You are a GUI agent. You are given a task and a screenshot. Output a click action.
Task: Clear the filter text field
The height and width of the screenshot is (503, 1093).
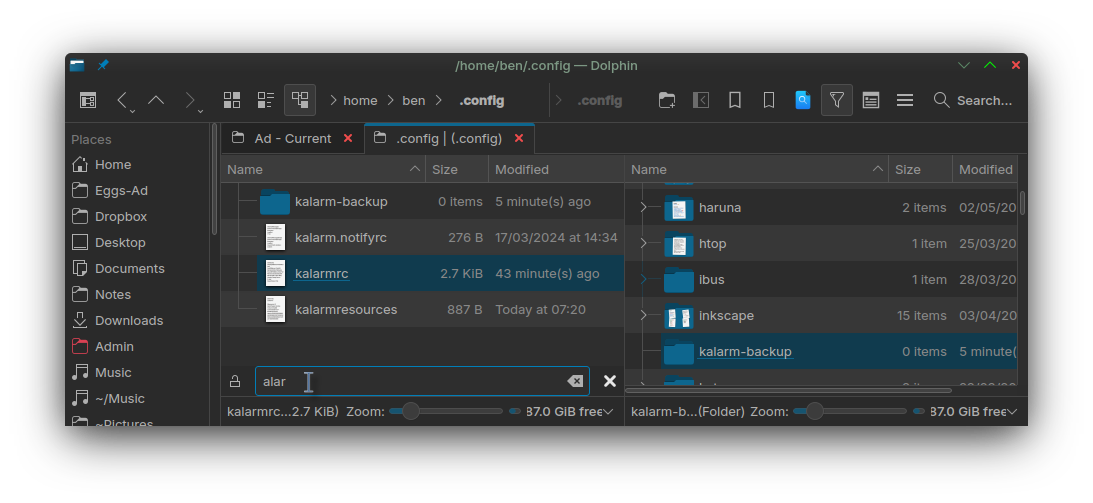[575, 381]
